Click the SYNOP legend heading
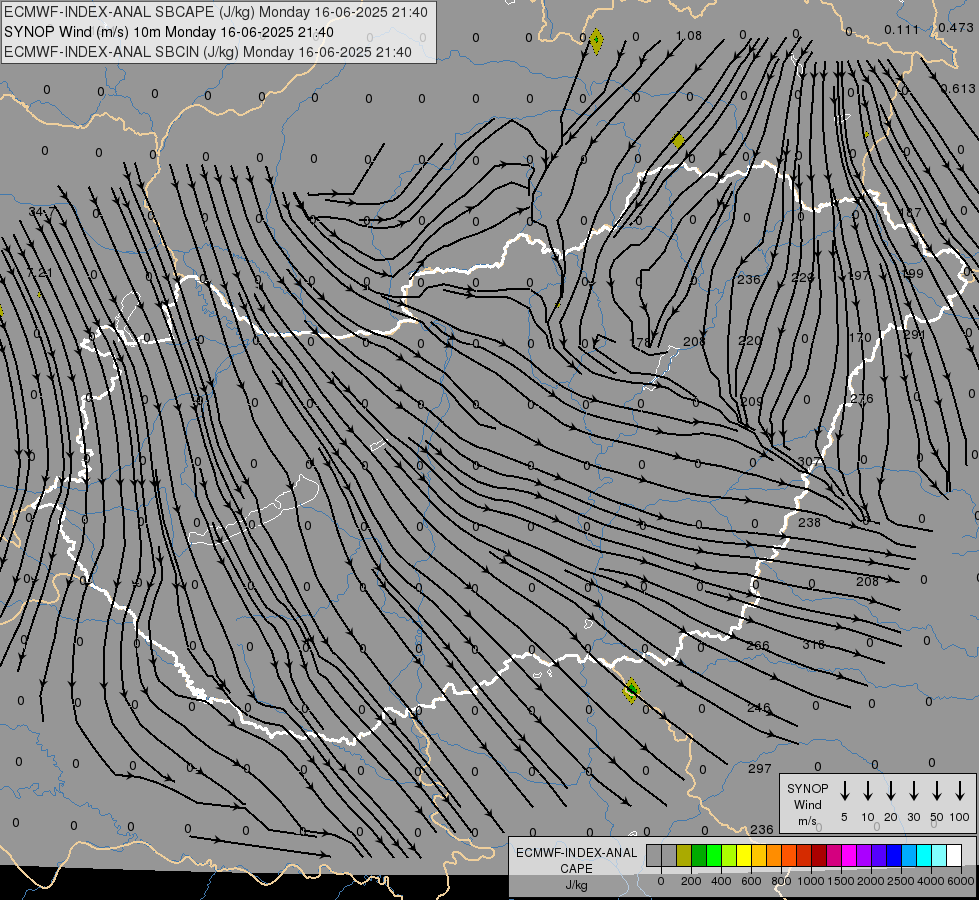Image resolution: width=979 pixels, height=900 pixels. pyautogui.click(x=807, y=788)
